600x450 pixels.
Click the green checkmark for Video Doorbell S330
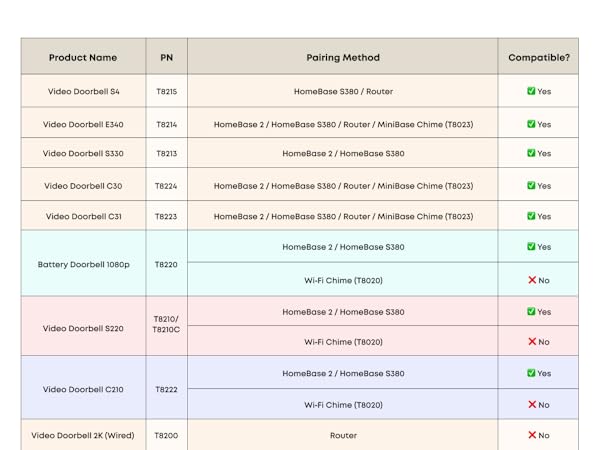click(x=531, y=154)
